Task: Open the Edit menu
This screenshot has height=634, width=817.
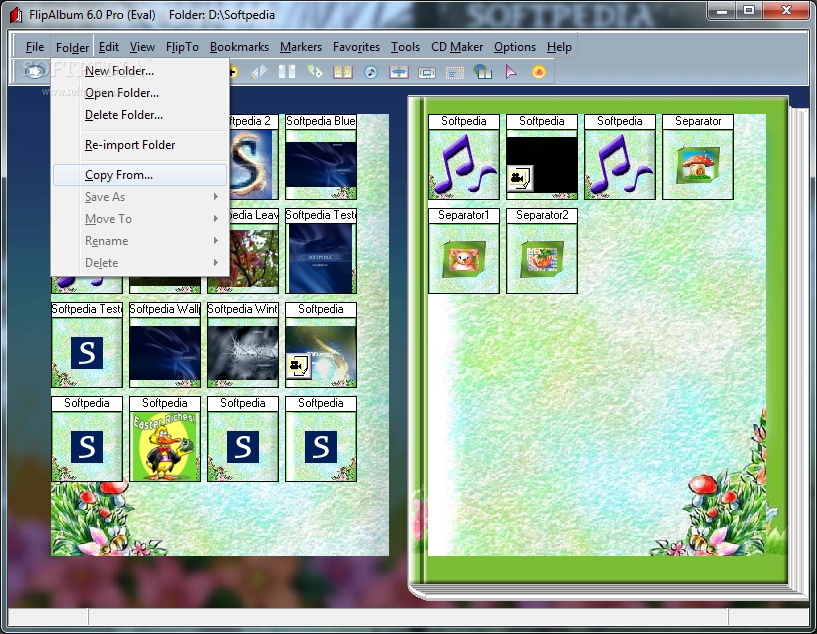Action: [109, 47]
